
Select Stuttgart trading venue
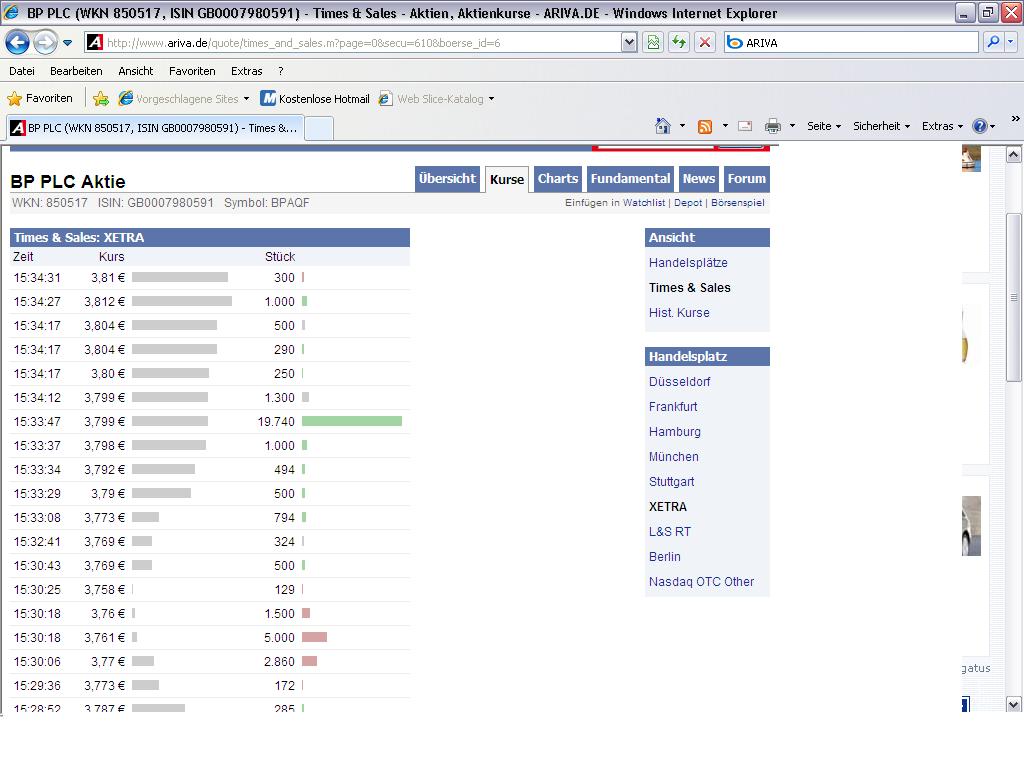(671, 482)
